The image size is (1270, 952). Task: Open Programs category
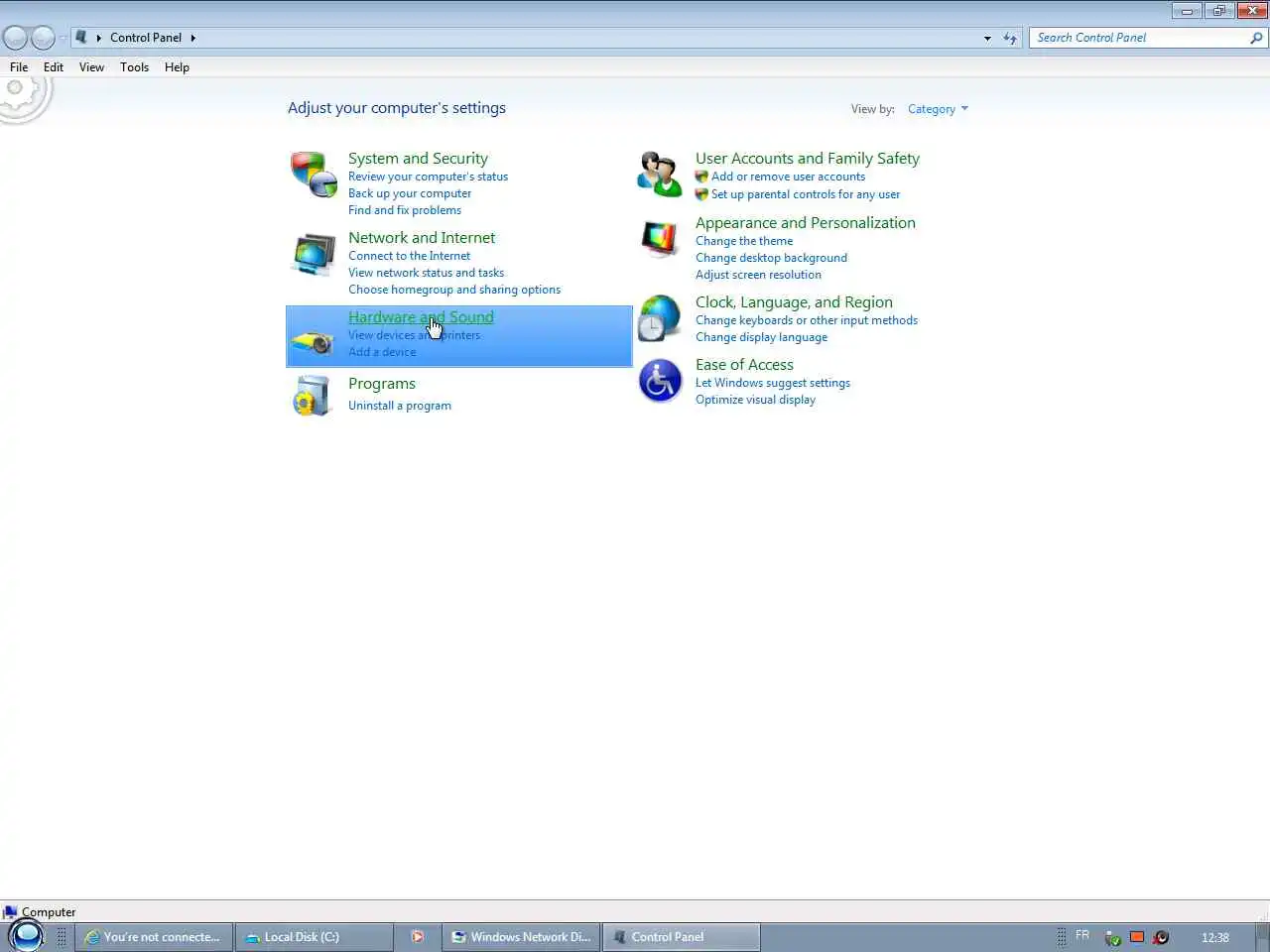click(x=382, y=384)
